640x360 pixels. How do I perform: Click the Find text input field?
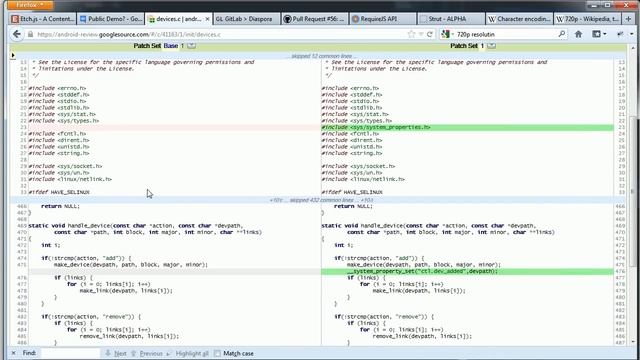tap(70, 353)
